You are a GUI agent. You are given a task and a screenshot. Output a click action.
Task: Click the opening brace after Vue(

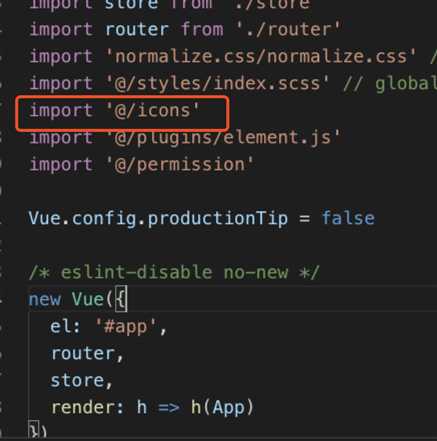click(121, 299)
